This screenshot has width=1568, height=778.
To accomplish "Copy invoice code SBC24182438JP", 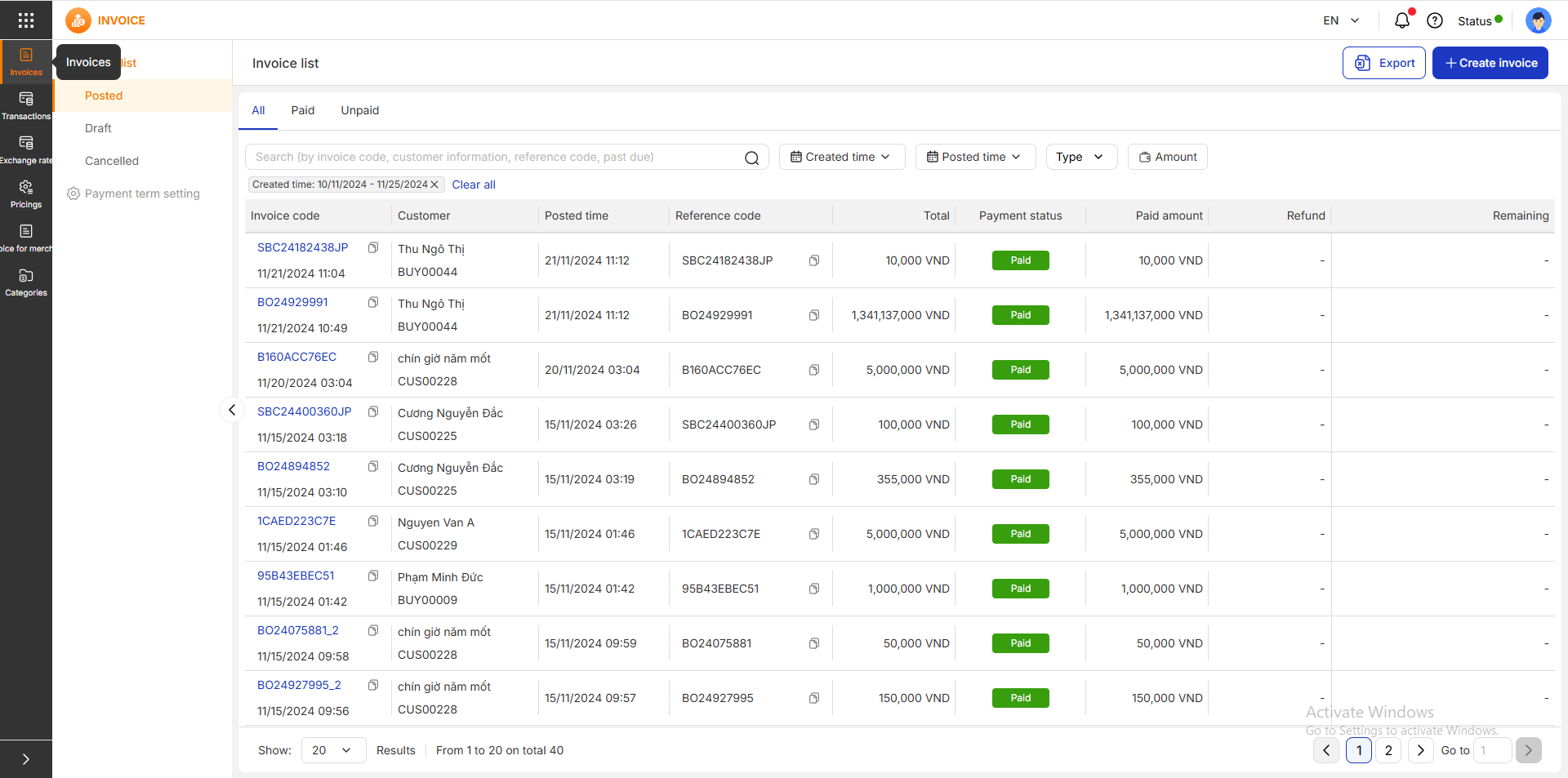I will click(x=373, y=247).
